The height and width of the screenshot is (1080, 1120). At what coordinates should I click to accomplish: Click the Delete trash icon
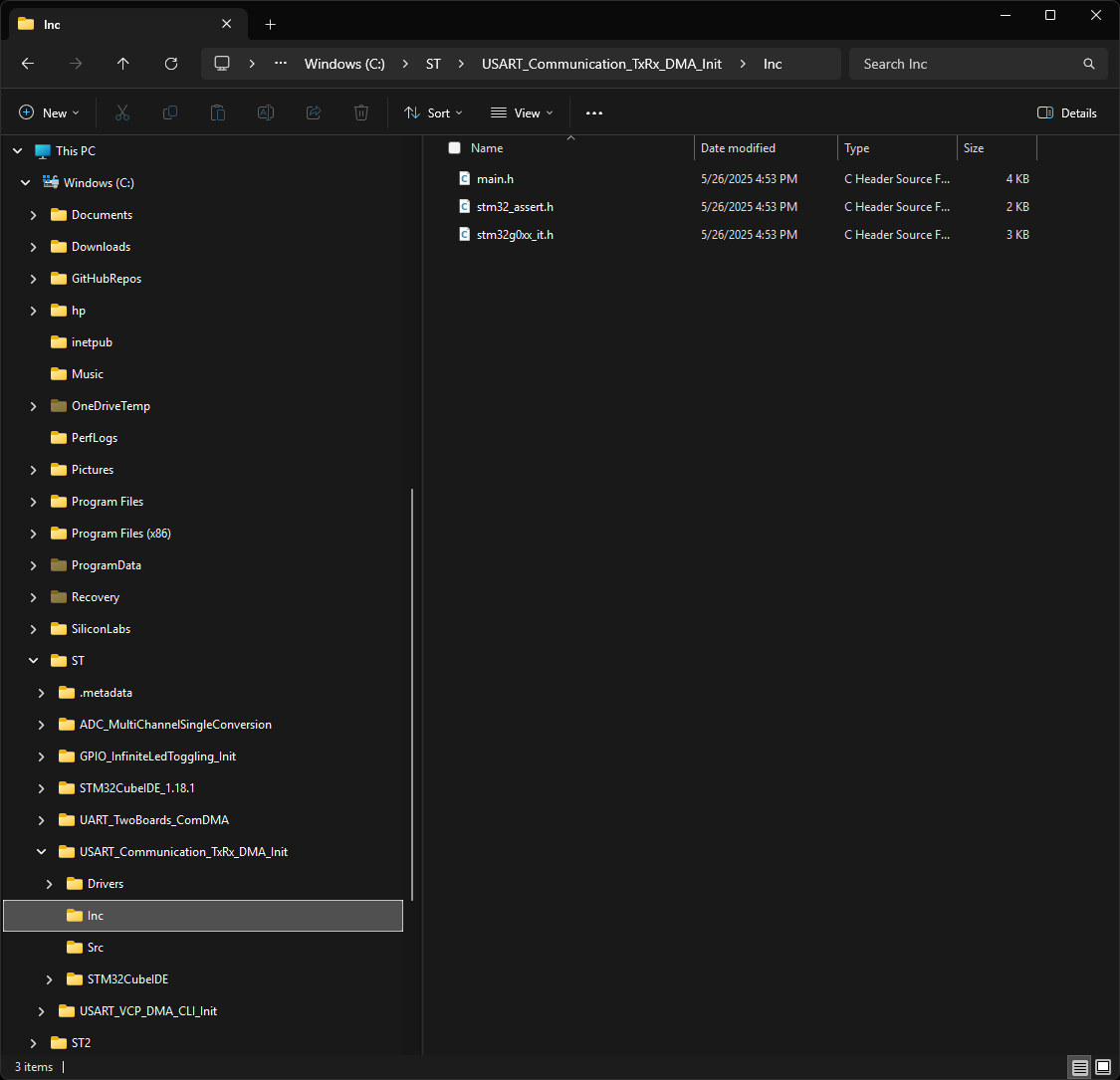coord(360,112)
